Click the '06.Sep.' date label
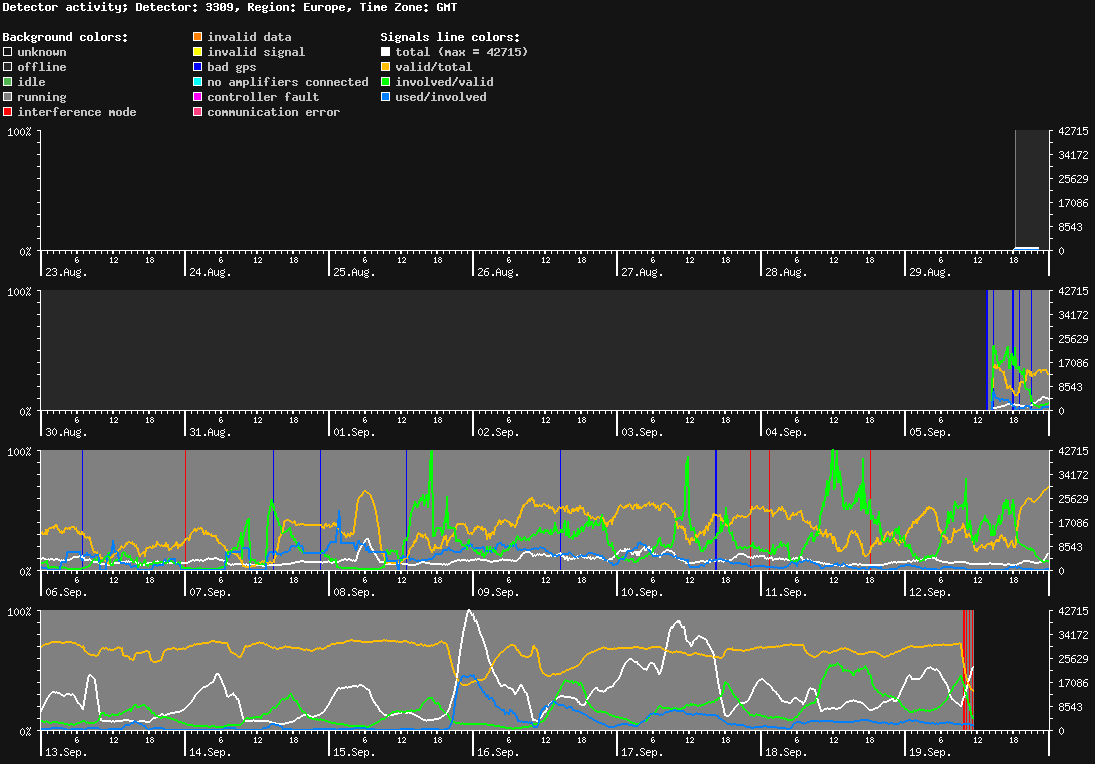Image resolution: width=1095 pixels, height=764 pixels. pyautogui.click(x=66, y=592)
